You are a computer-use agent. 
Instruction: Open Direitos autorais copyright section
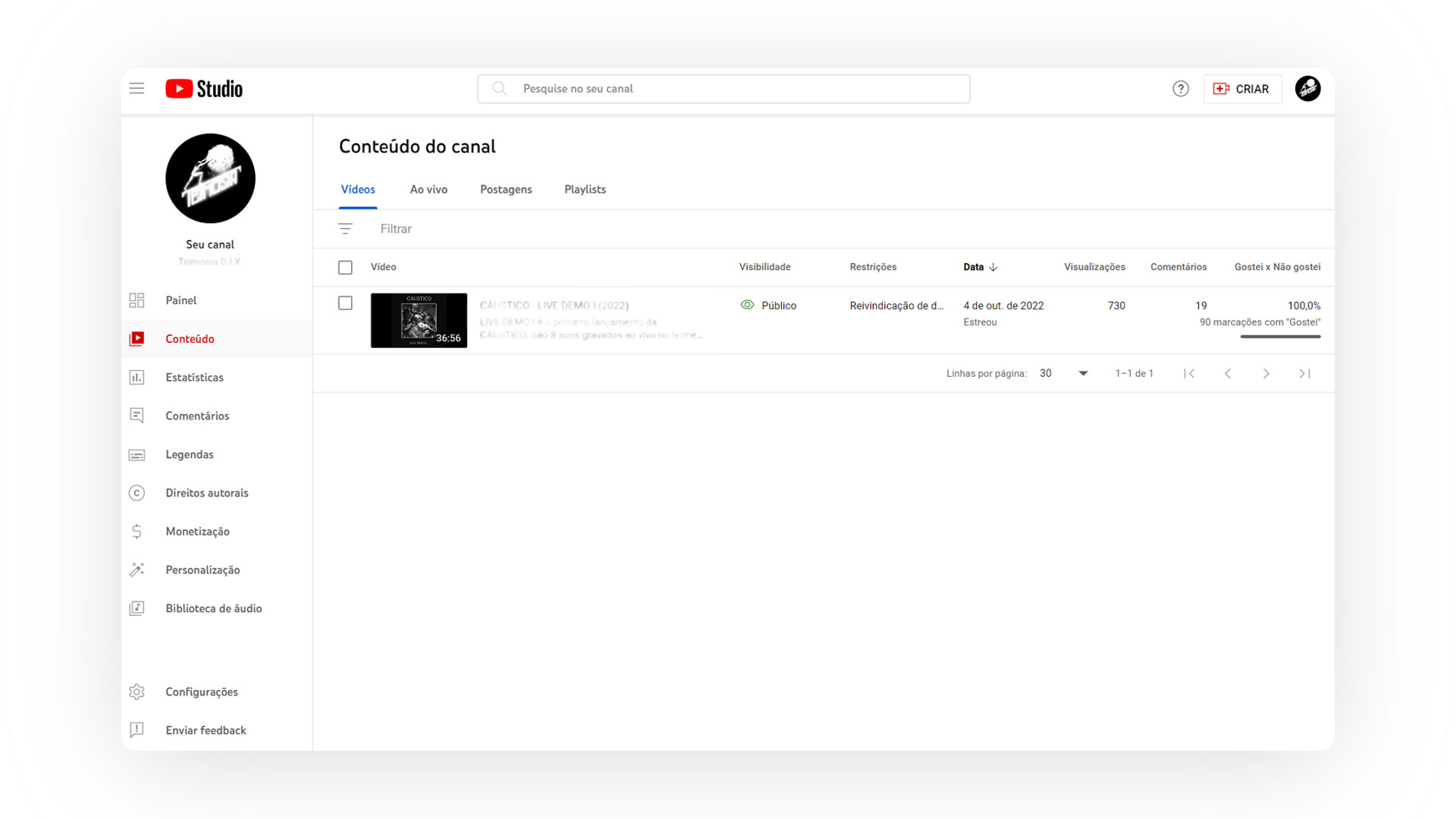pos(207,493)
